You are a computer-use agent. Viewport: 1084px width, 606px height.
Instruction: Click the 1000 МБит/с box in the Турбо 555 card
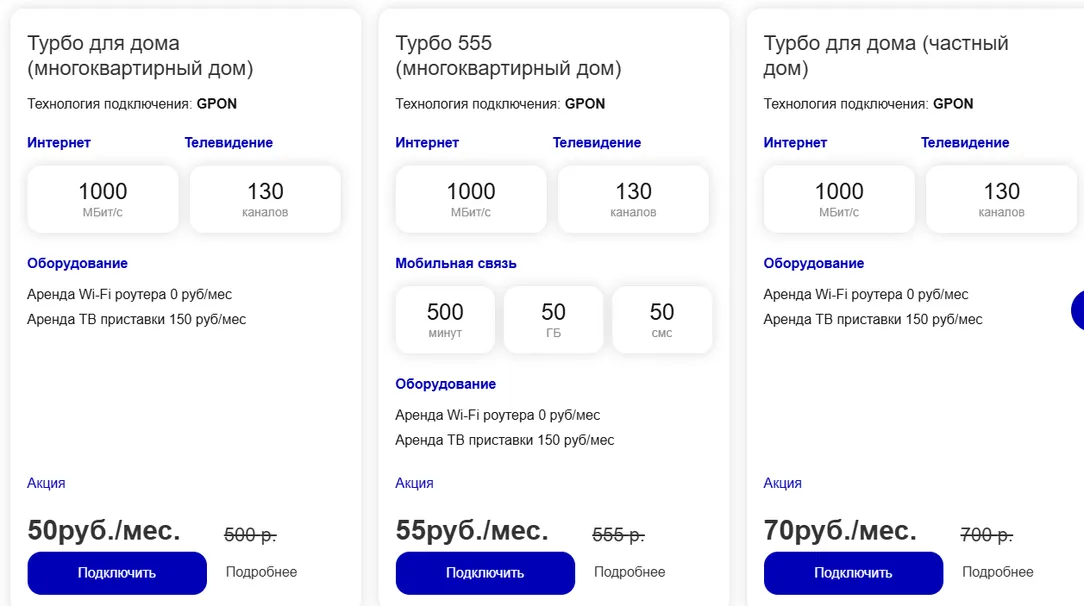click(471, 199)
